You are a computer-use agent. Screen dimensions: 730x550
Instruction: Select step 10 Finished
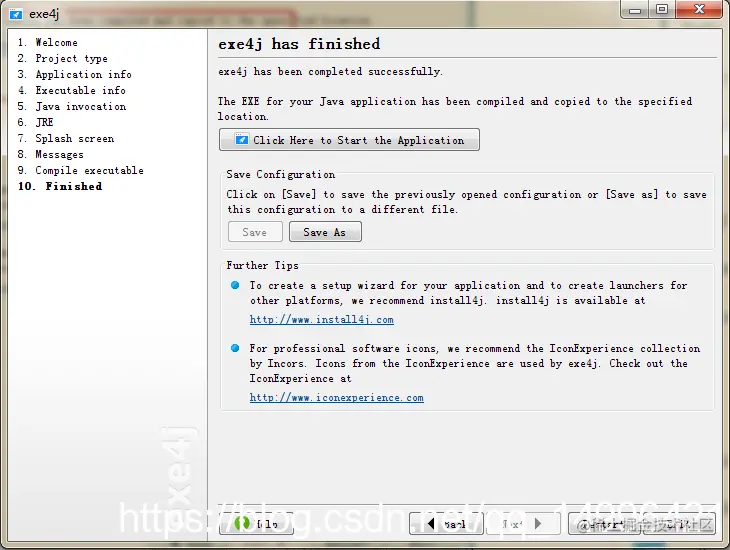tap(60, 186)
